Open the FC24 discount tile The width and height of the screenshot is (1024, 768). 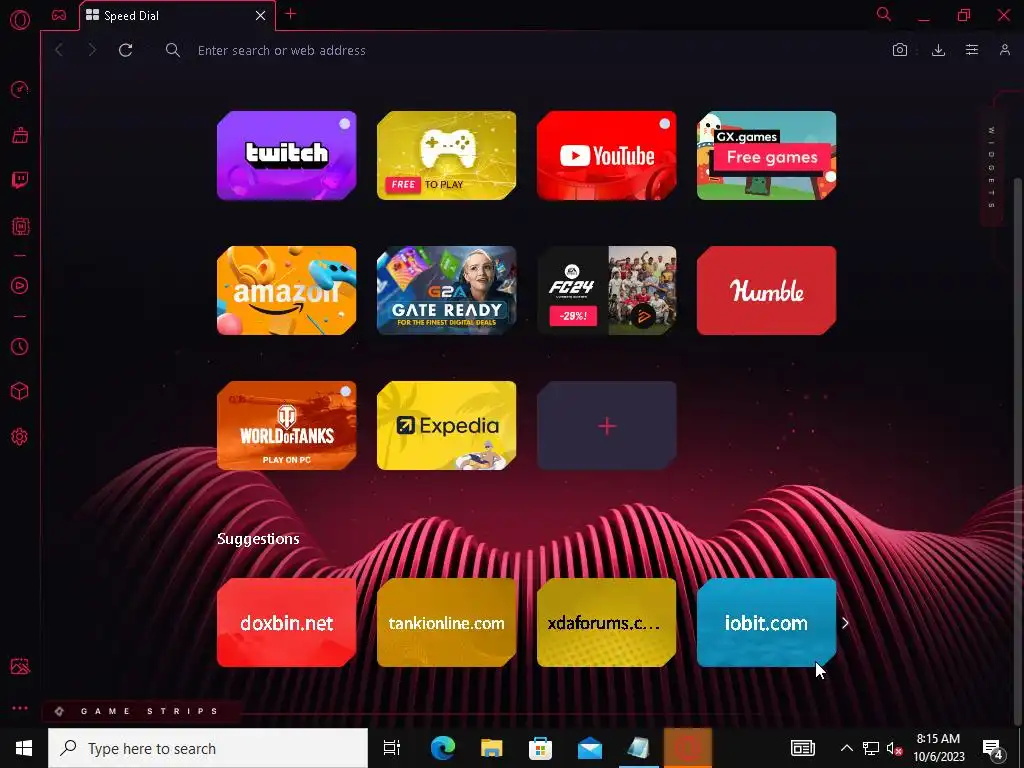[x=607, y=291]
